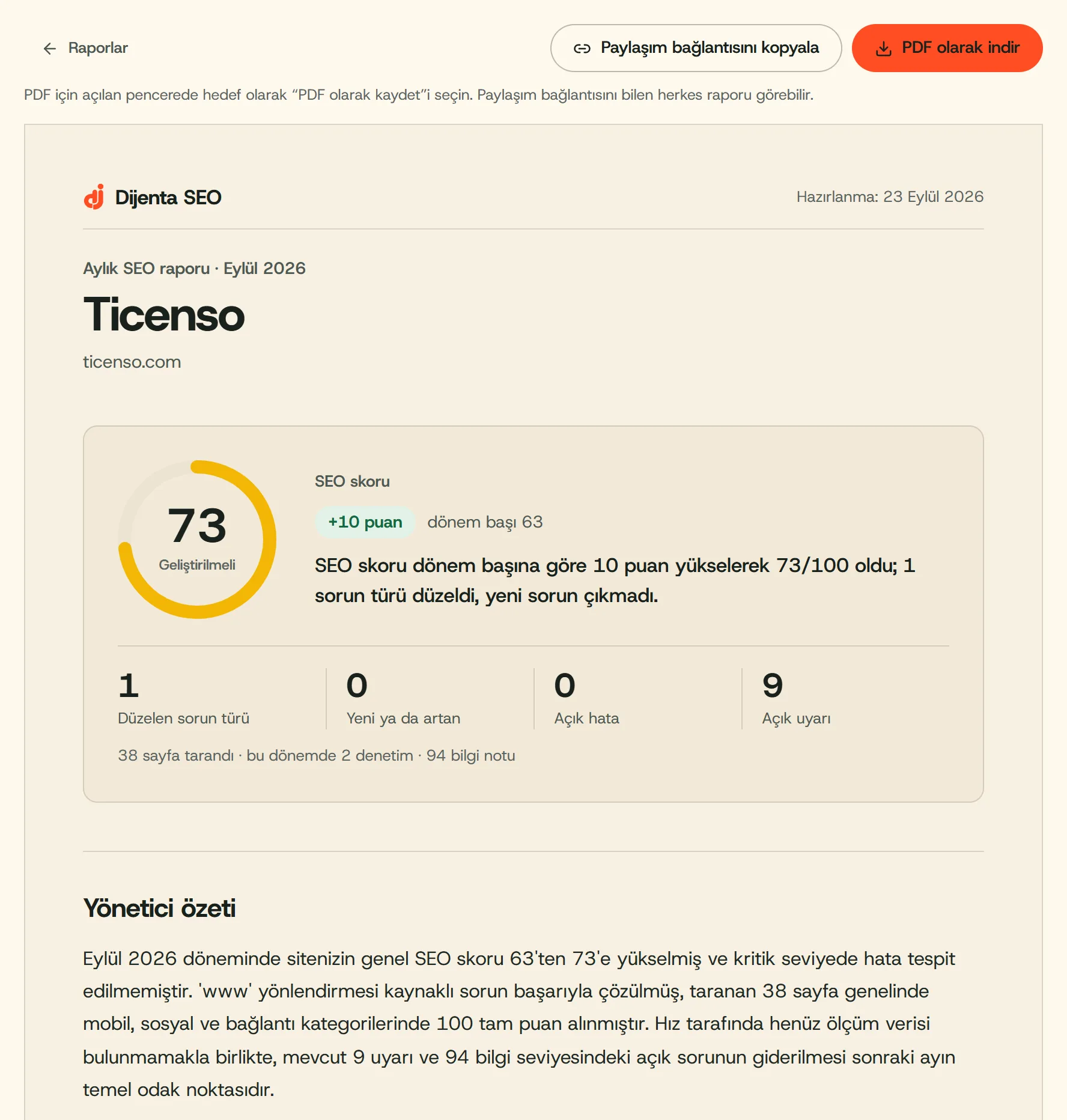Go back to Raporlar
This screenshot has height=1120, width=1067.
coord(85,48)
